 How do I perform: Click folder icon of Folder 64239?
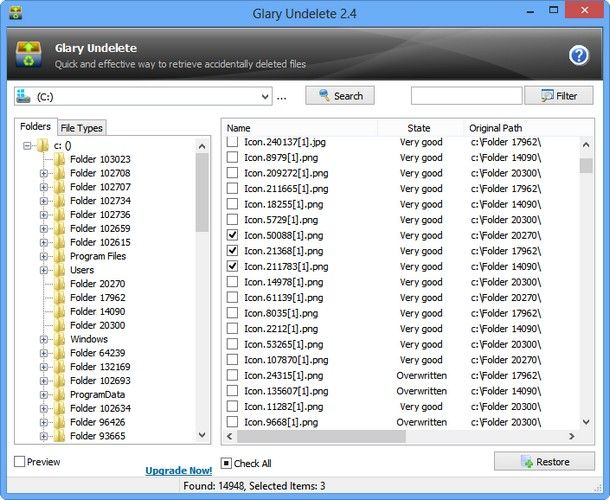(60, 353)
